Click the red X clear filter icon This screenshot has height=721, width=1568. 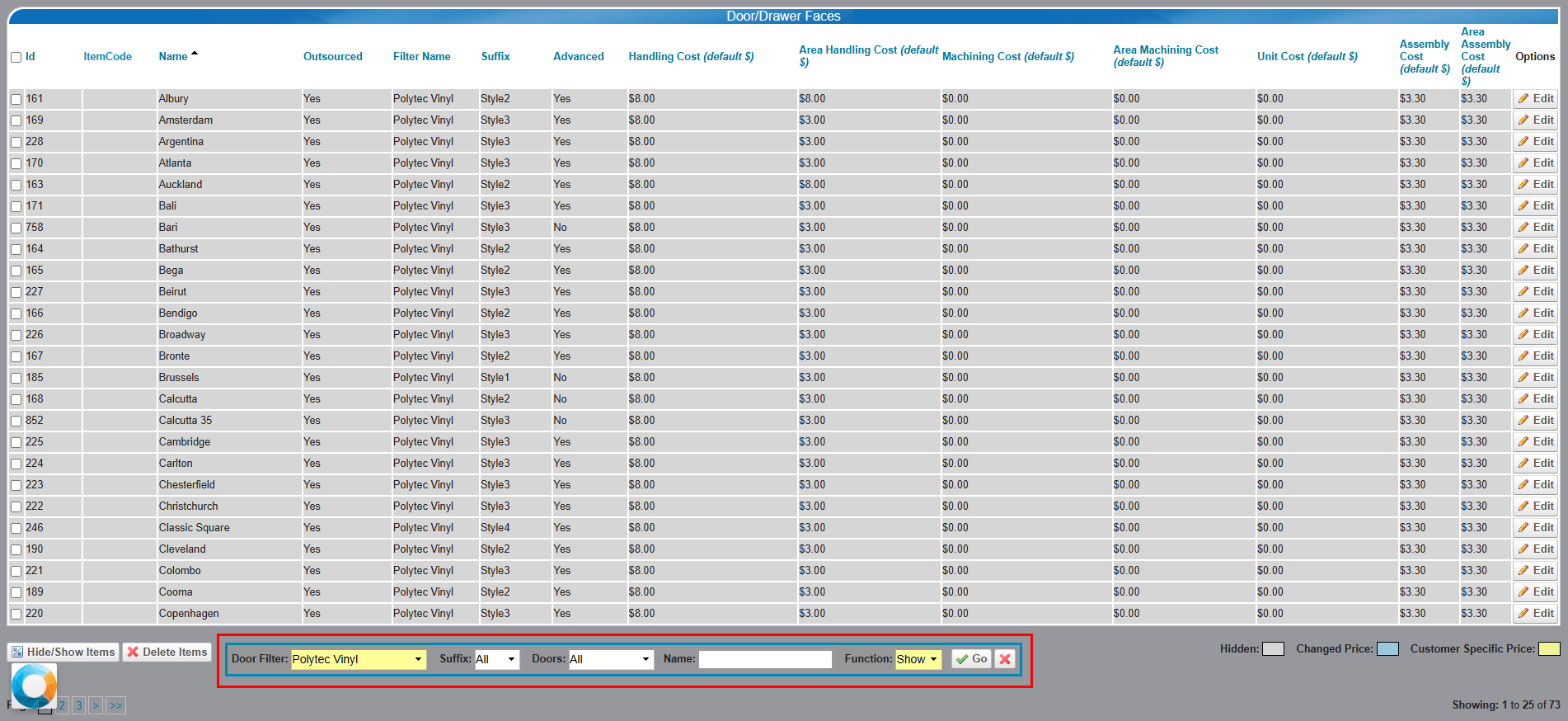pos(1005,659)
